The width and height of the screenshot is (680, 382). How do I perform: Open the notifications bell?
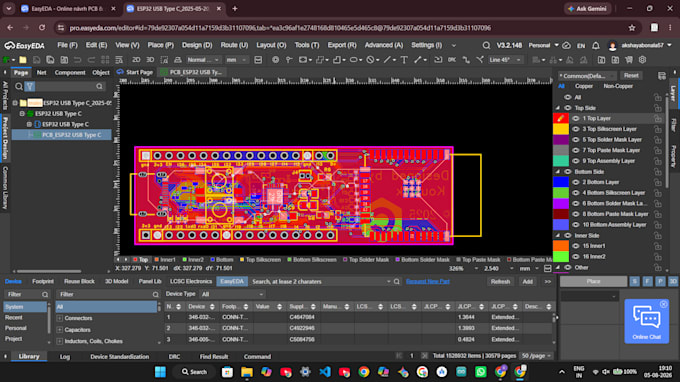click(x=595, y=45)
